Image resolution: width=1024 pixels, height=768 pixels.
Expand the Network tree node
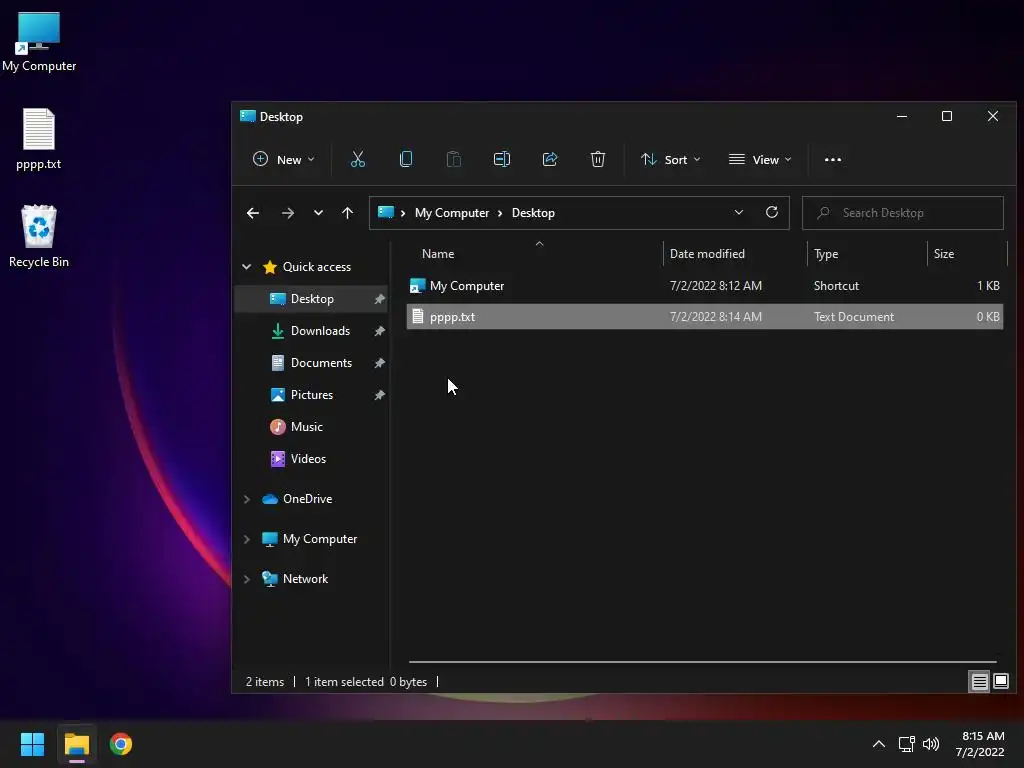coord(246,579)
